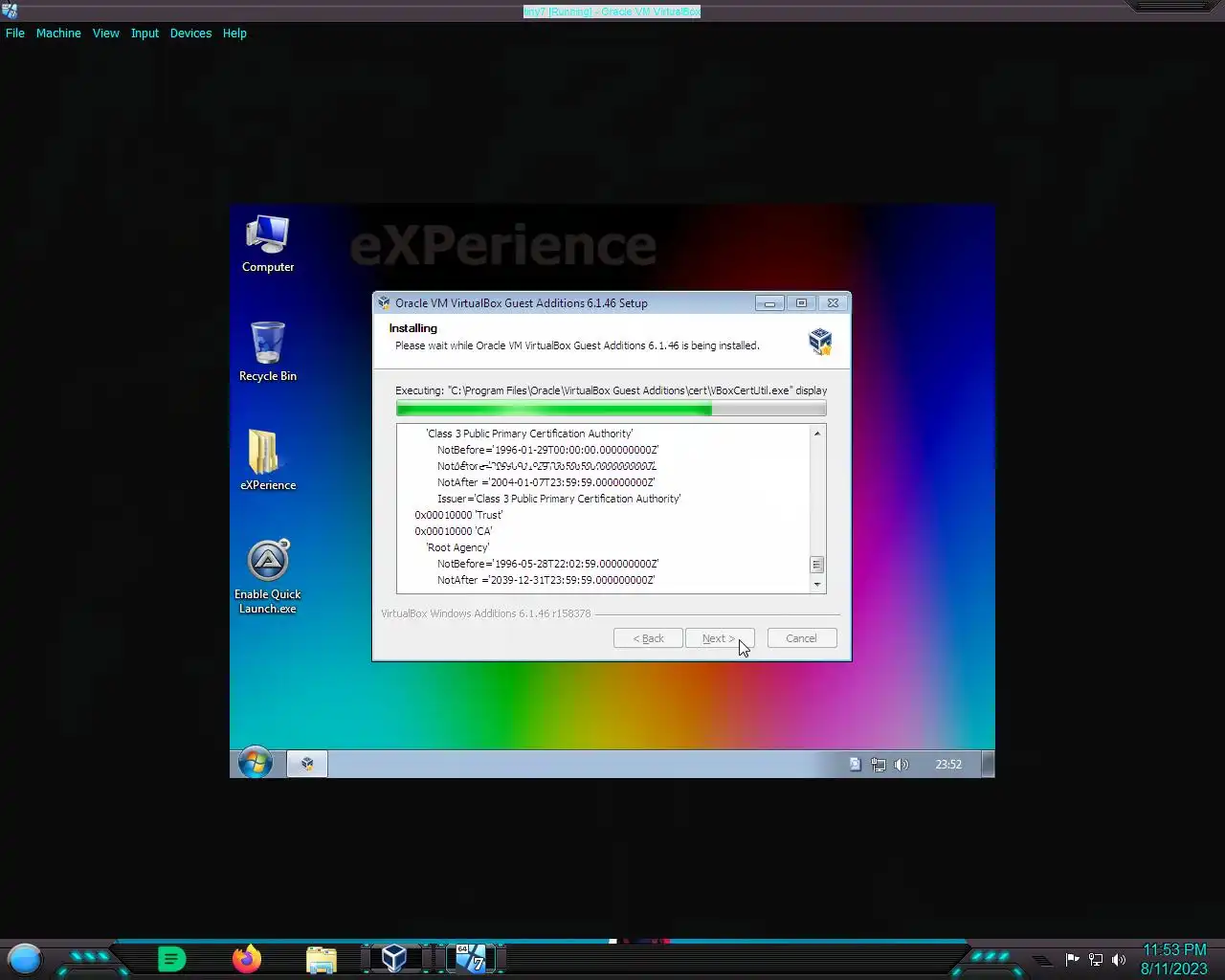The image size is (1225, 980).
Task: Click NotAfter 2004-01-07 log line
Action: 546,482
